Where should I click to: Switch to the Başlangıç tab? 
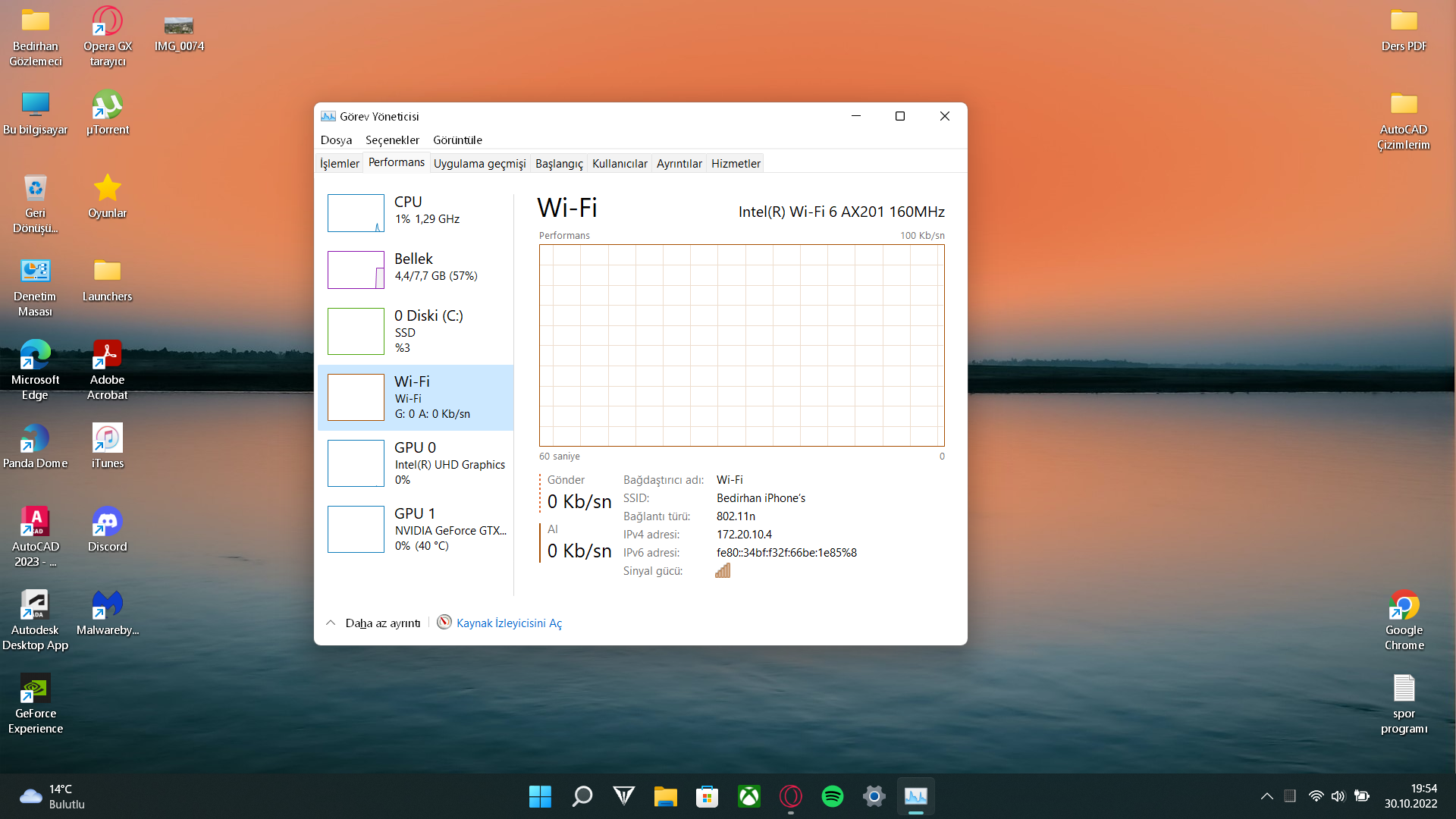(x=559, y=164)
